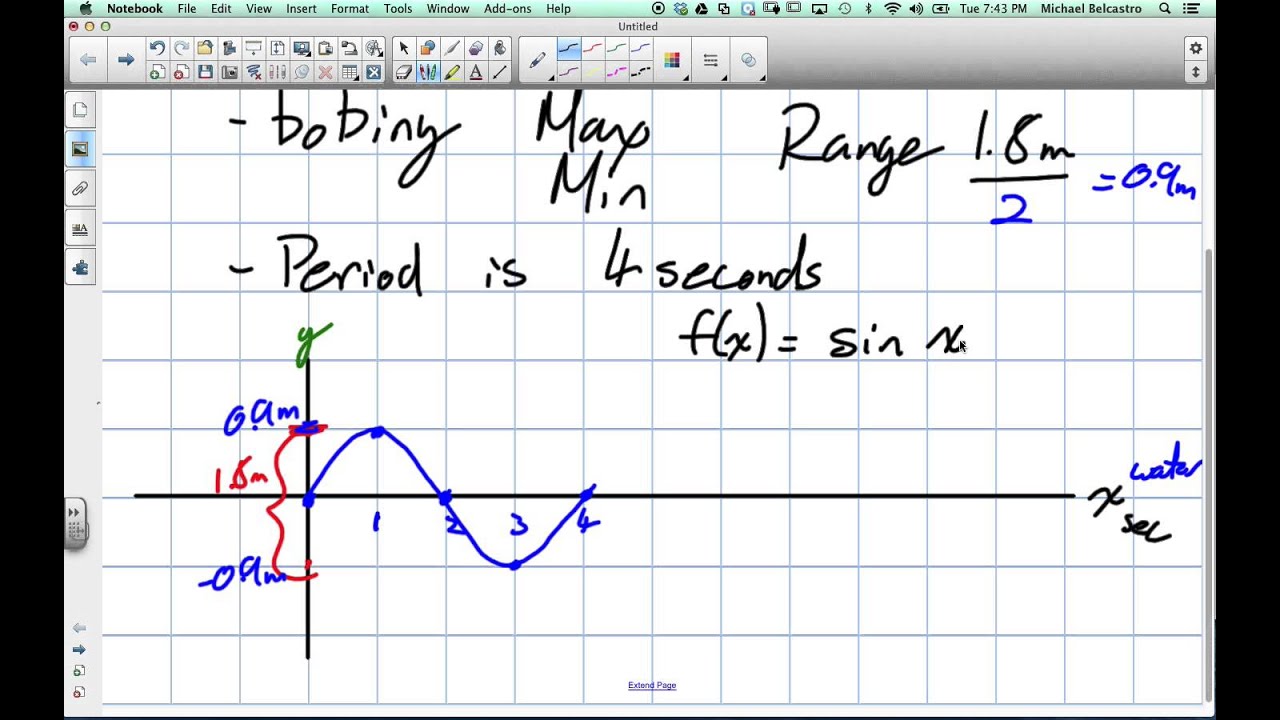The width and height of the screenshot is (1280, 720).
Task: Go to the next page using the forward arrow
Action: (x=125, y=60)
